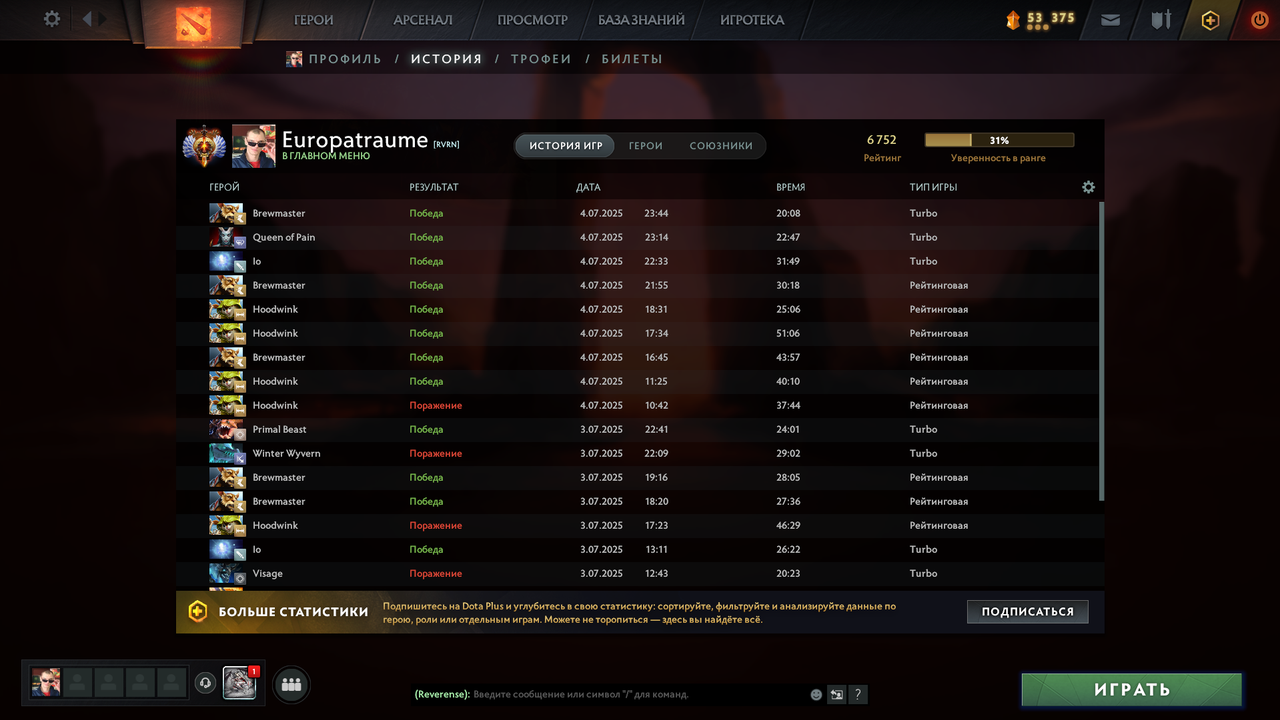
Task: Select the История игр segment
Action: pyautogui.click(x=566, y=146)
